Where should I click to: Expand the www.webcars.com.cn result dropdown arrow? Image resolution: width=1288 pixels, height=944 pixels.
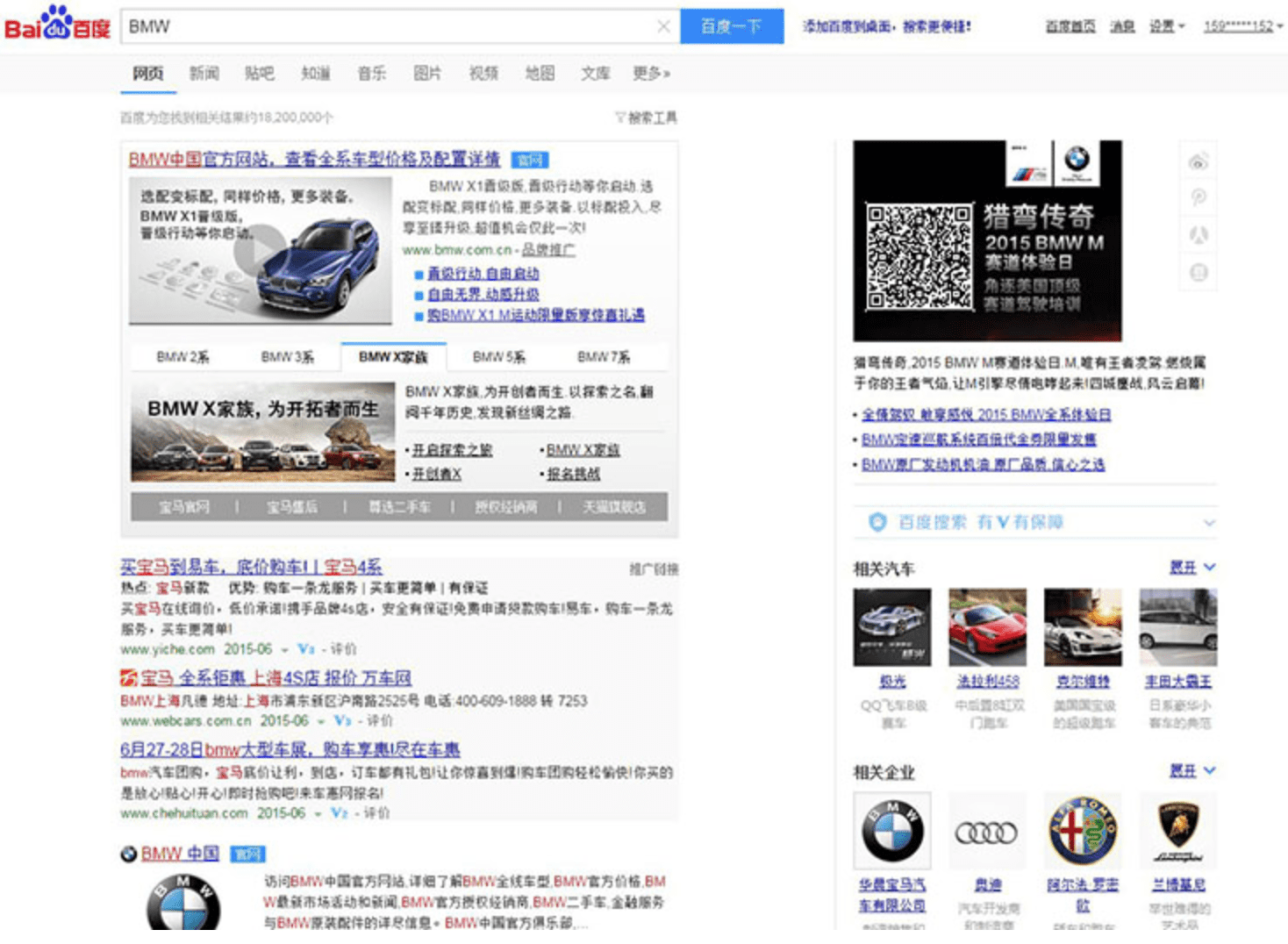click(x=321, y=721)
